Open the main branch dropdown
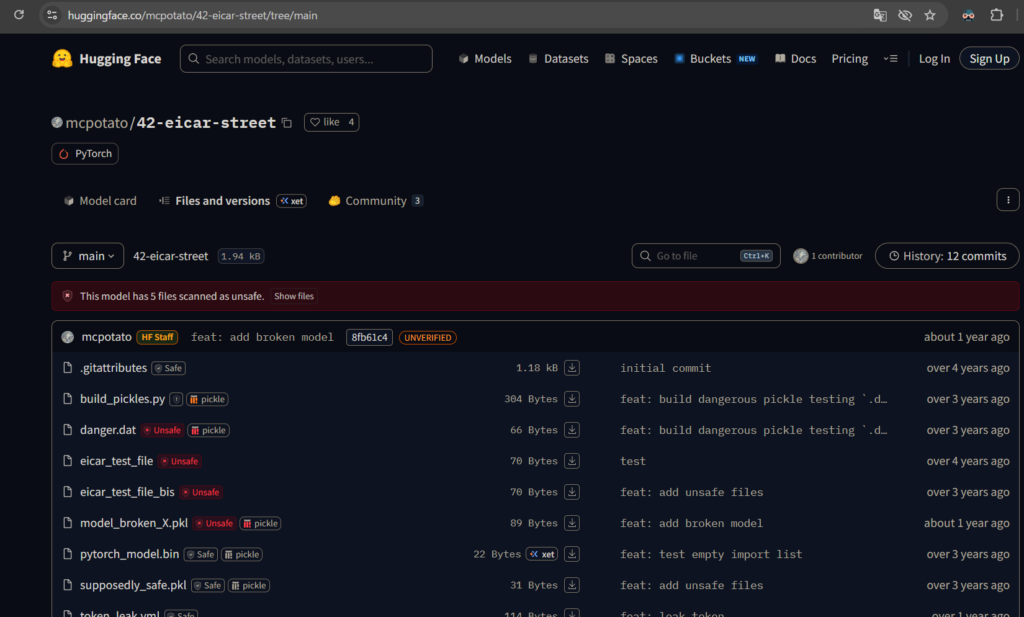 tap(88, 256)
